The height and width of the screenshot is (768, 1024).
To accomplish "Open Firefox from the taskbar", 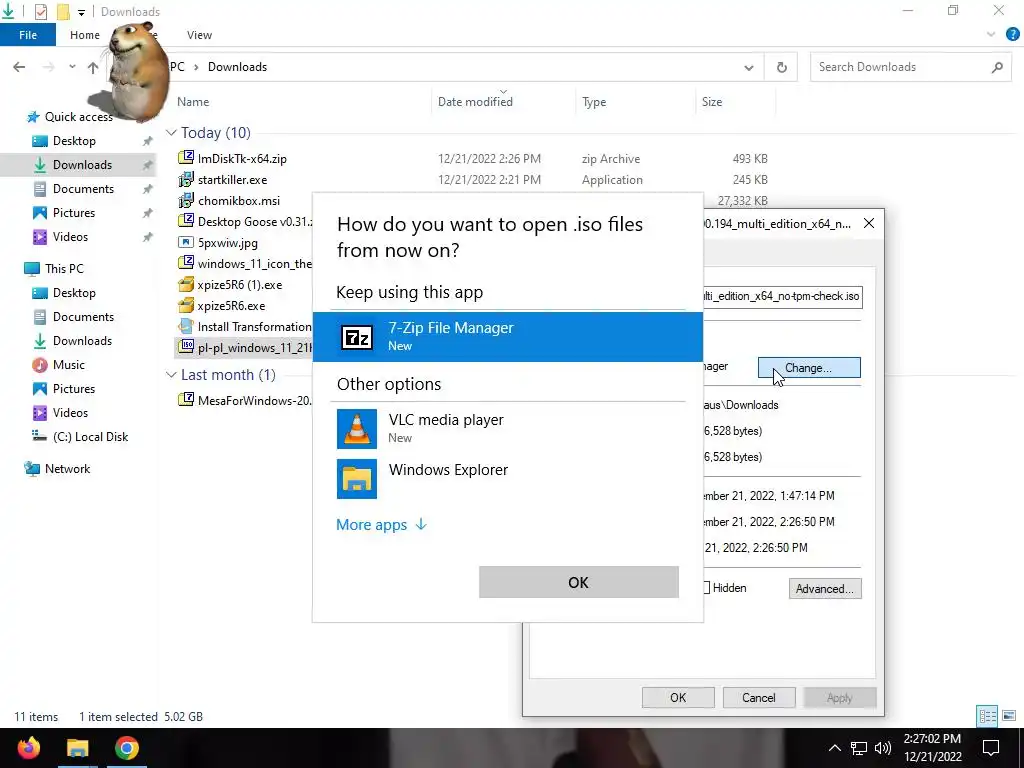I will [x=28, y=748].
